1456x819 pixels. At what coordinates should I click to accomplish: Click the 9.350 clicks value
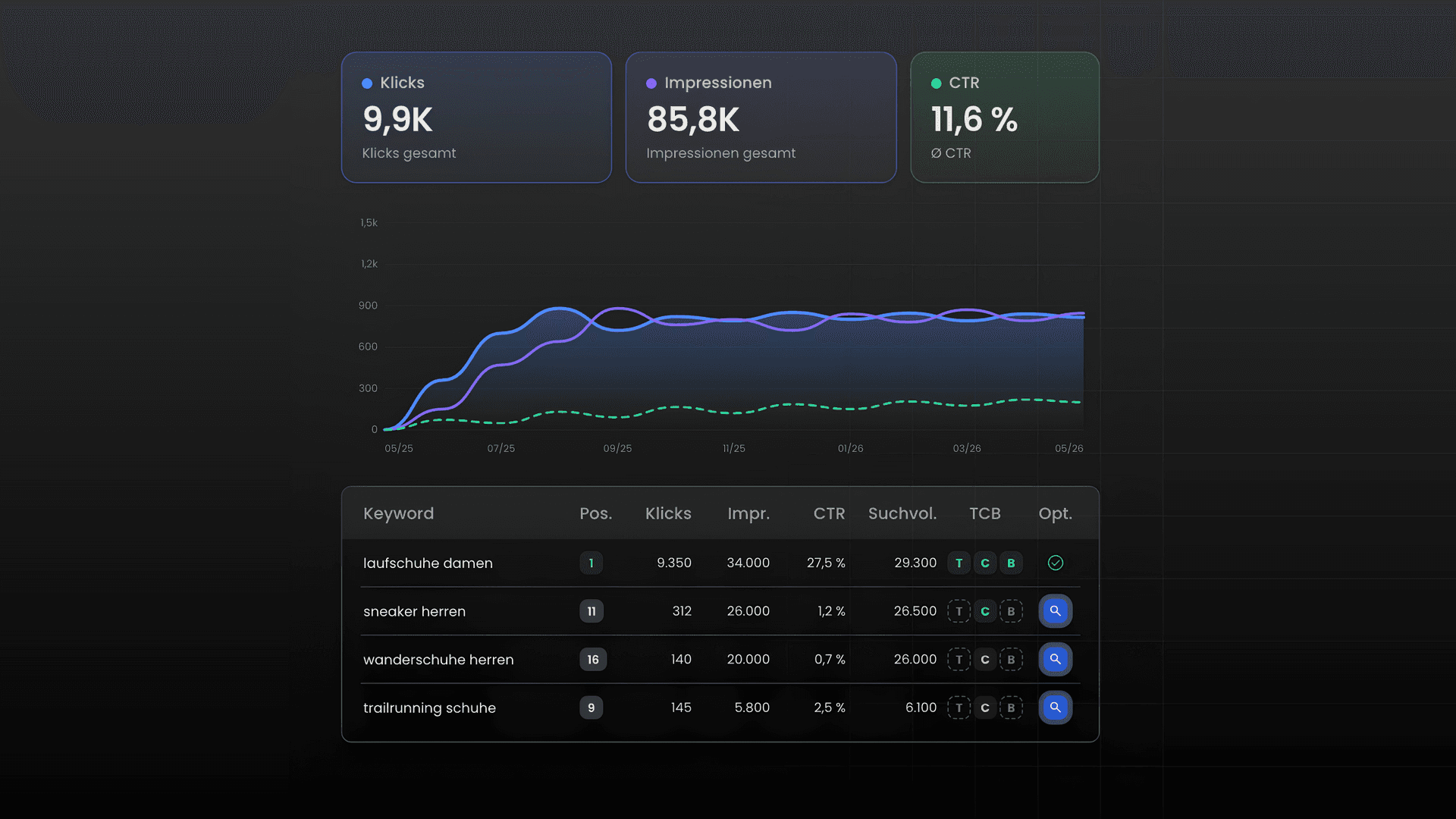pyautogui.click(x=674, y=563)
